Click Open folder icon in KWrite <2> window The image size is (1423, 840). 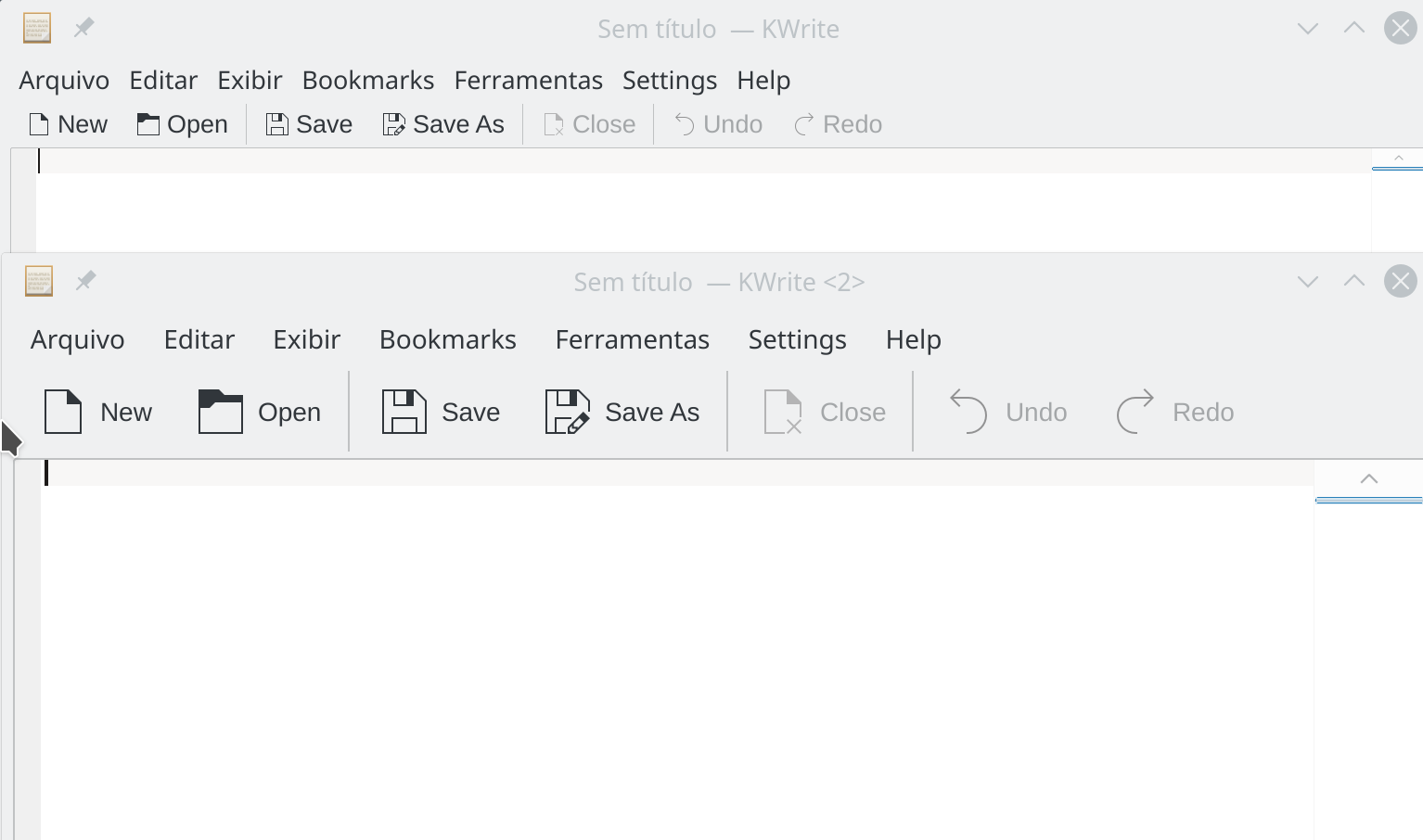click(221, 412)
